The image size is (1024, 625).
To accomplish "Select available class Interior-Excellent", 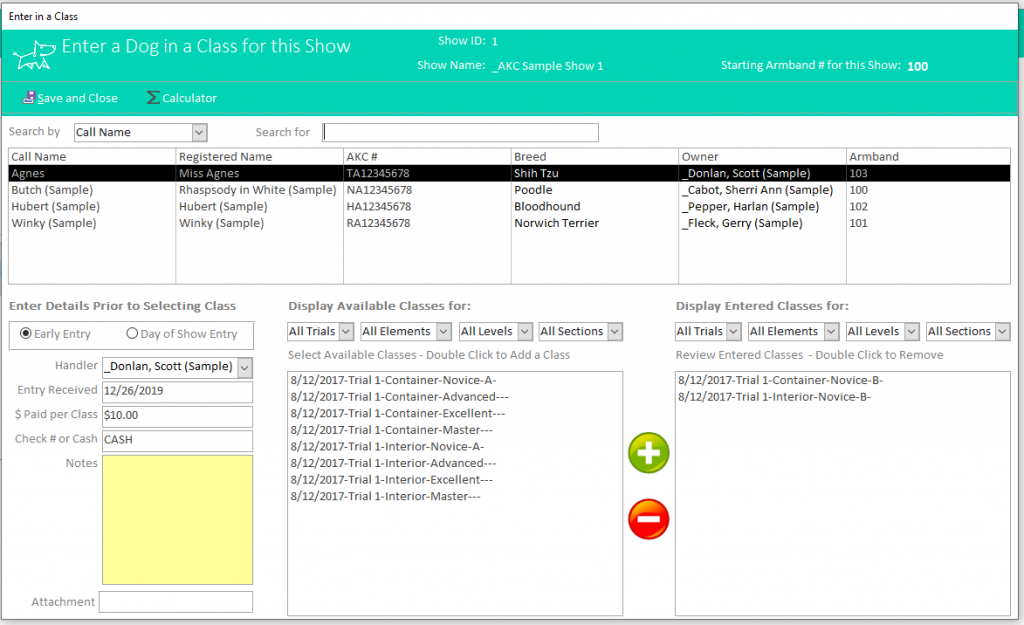I will tap(392, 480).
